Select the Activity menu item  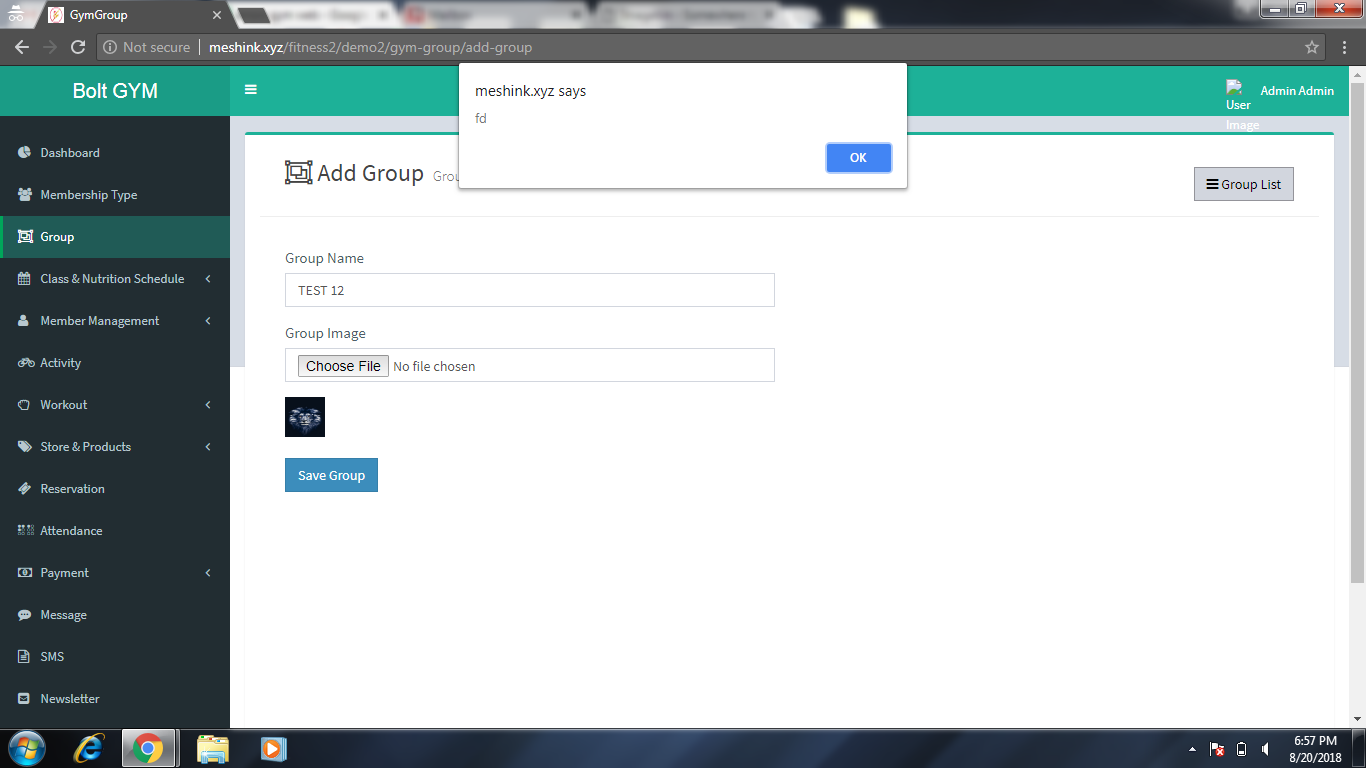click(x=115, y=363)
